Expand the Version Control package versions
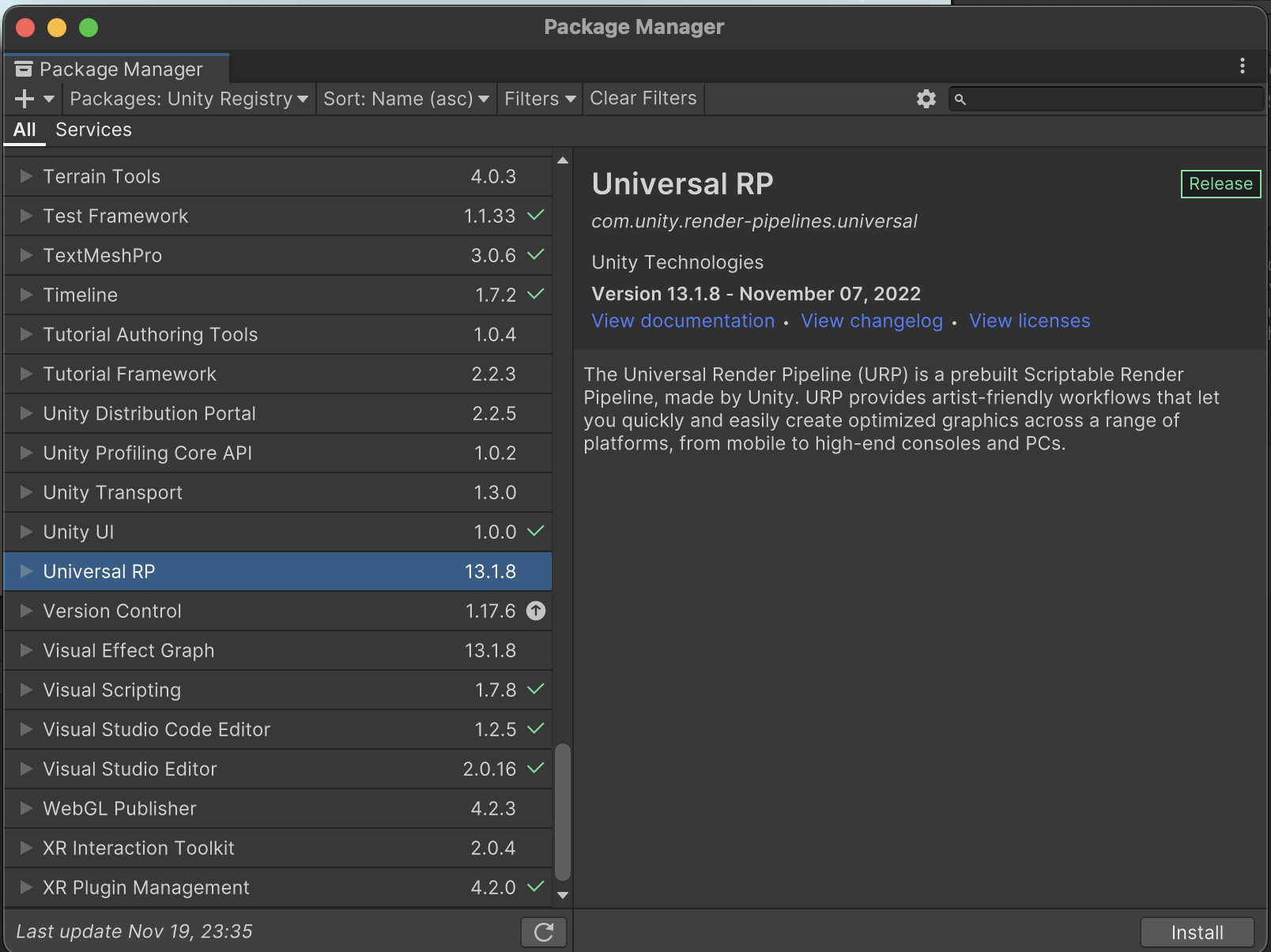 tap(26, 611)
